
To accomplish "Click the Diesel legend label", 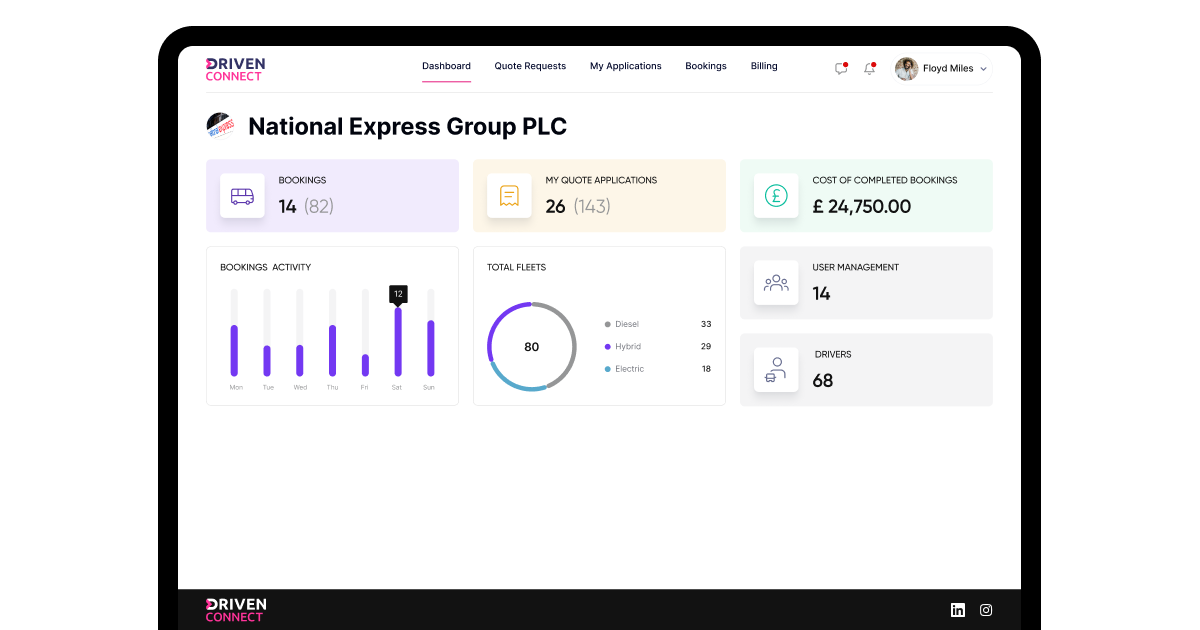I will click(627, 324).
